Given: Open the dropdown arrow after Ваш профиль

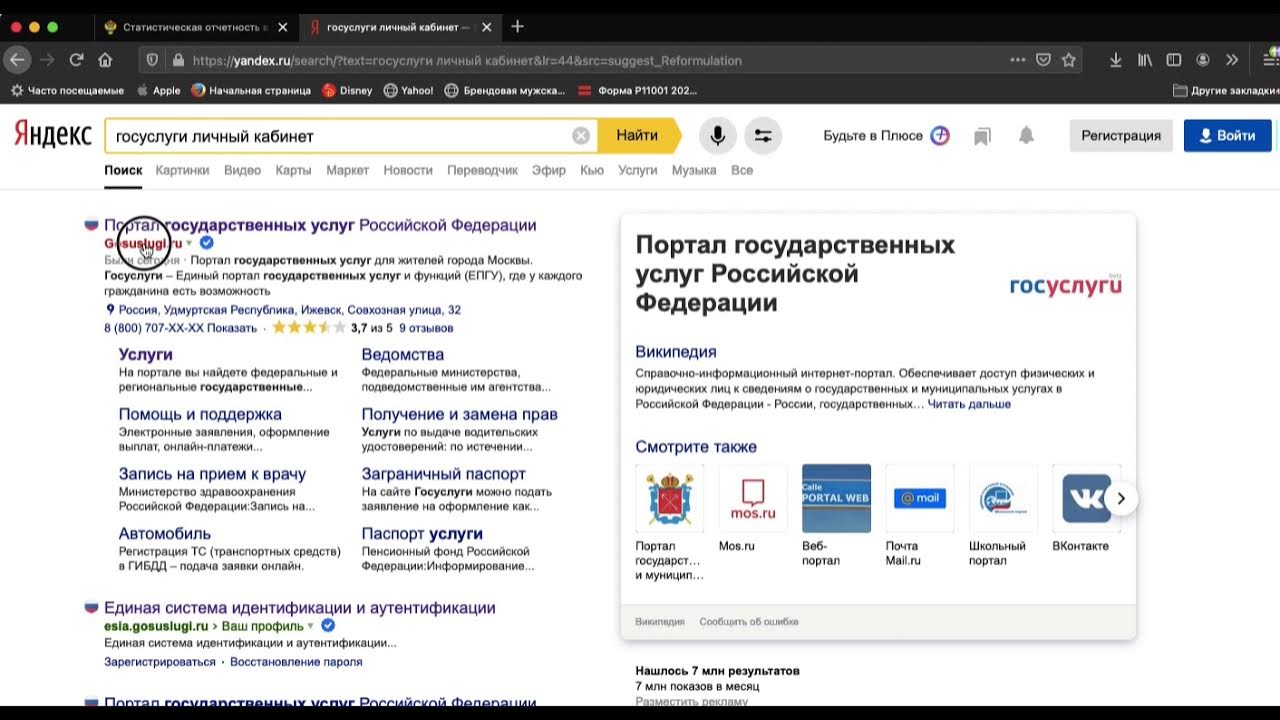Looking at the screenshot, I should point(310,627).
